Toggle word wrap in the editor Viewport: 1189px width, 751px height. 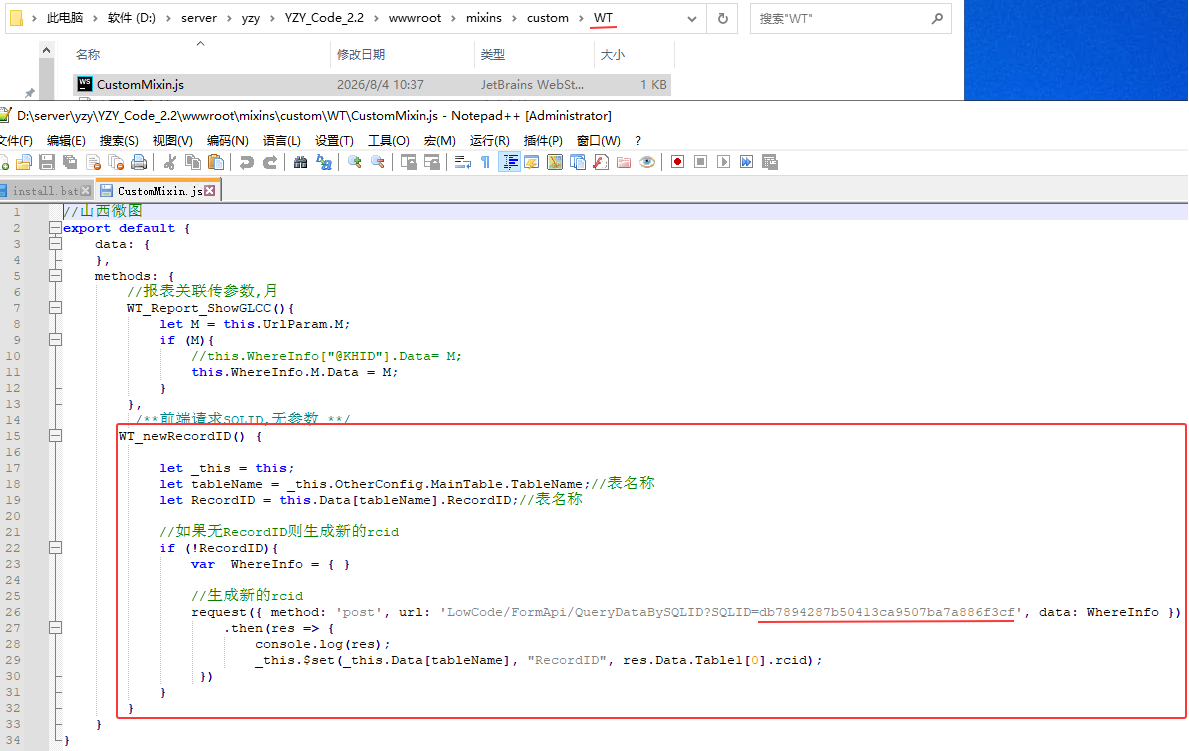(x=463, y=162)
